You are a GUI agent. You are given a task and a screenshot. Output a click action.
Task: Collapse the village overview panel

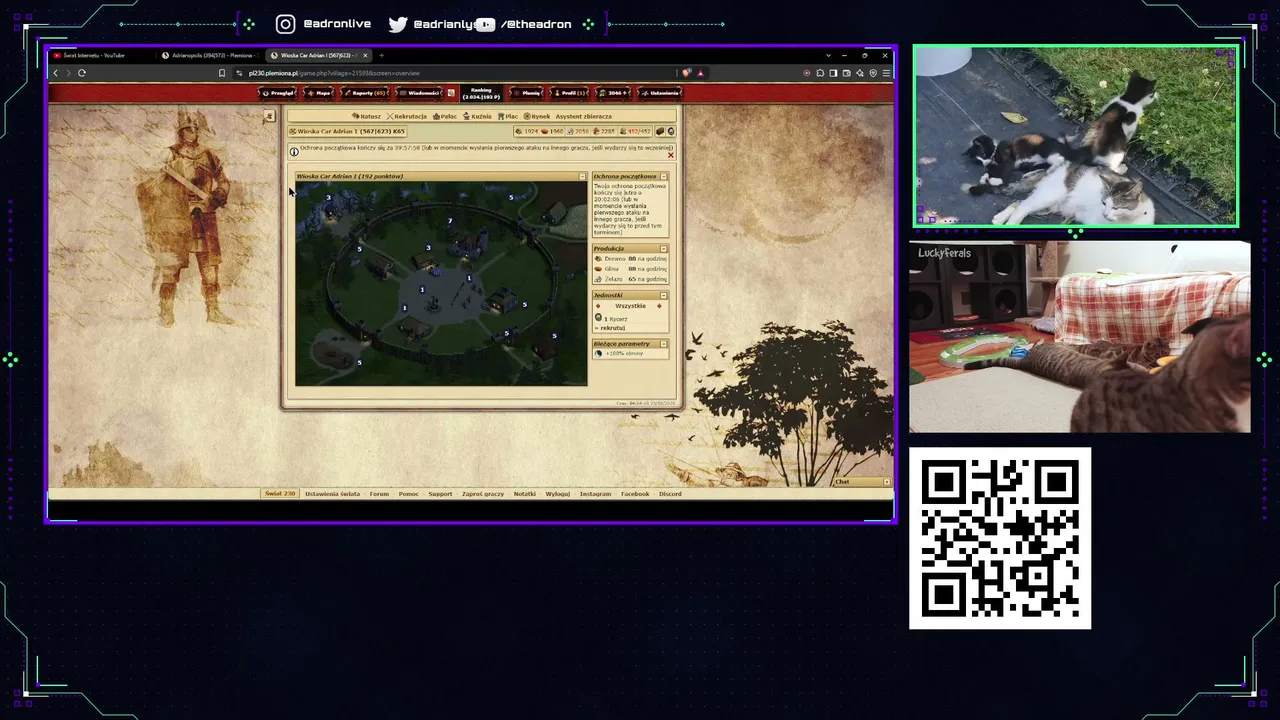[x=582, y=177]
